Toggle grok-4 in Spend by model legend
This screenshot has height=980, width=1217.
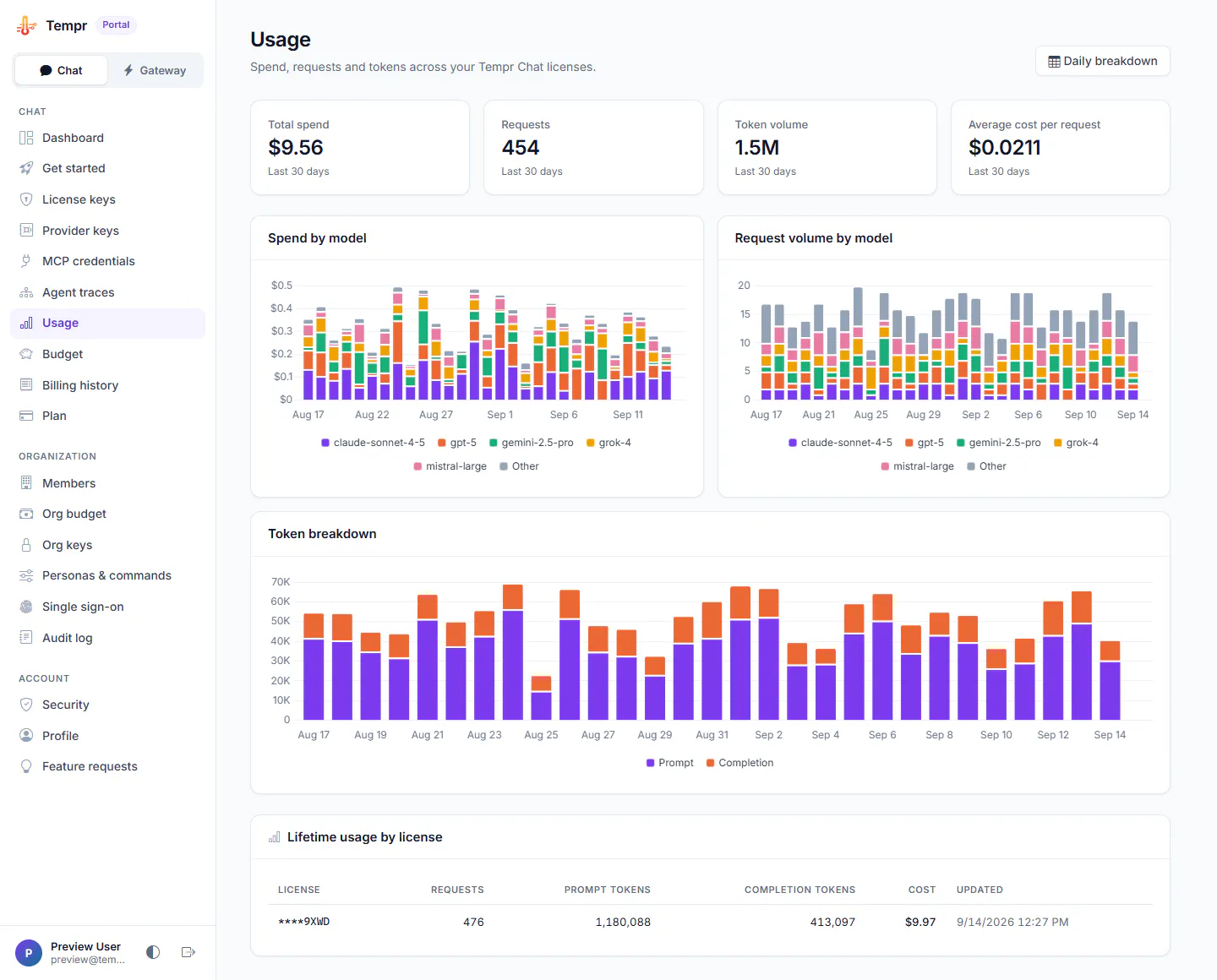coord(608,443)
